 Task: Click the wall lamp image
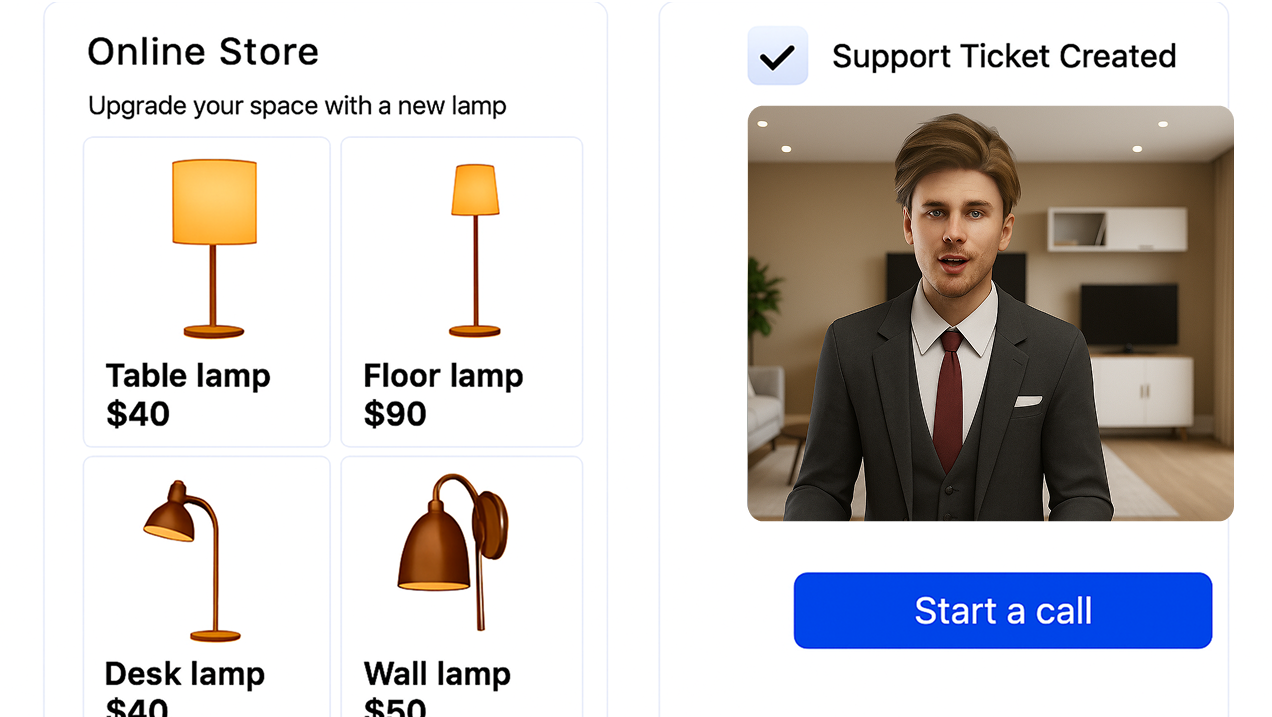click(453, 551)
